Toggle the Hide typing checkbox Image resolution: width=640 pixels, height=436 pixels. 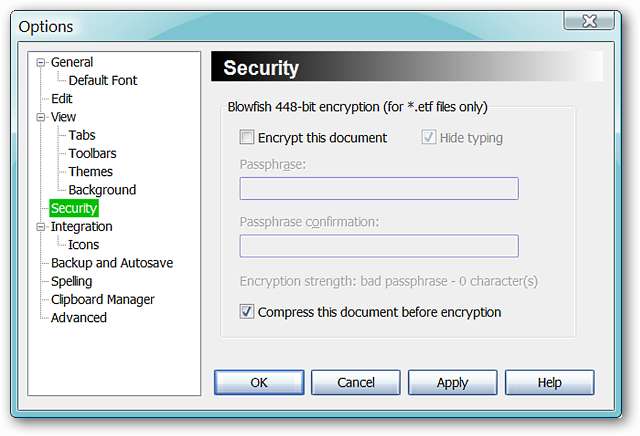tap(429, 138)
